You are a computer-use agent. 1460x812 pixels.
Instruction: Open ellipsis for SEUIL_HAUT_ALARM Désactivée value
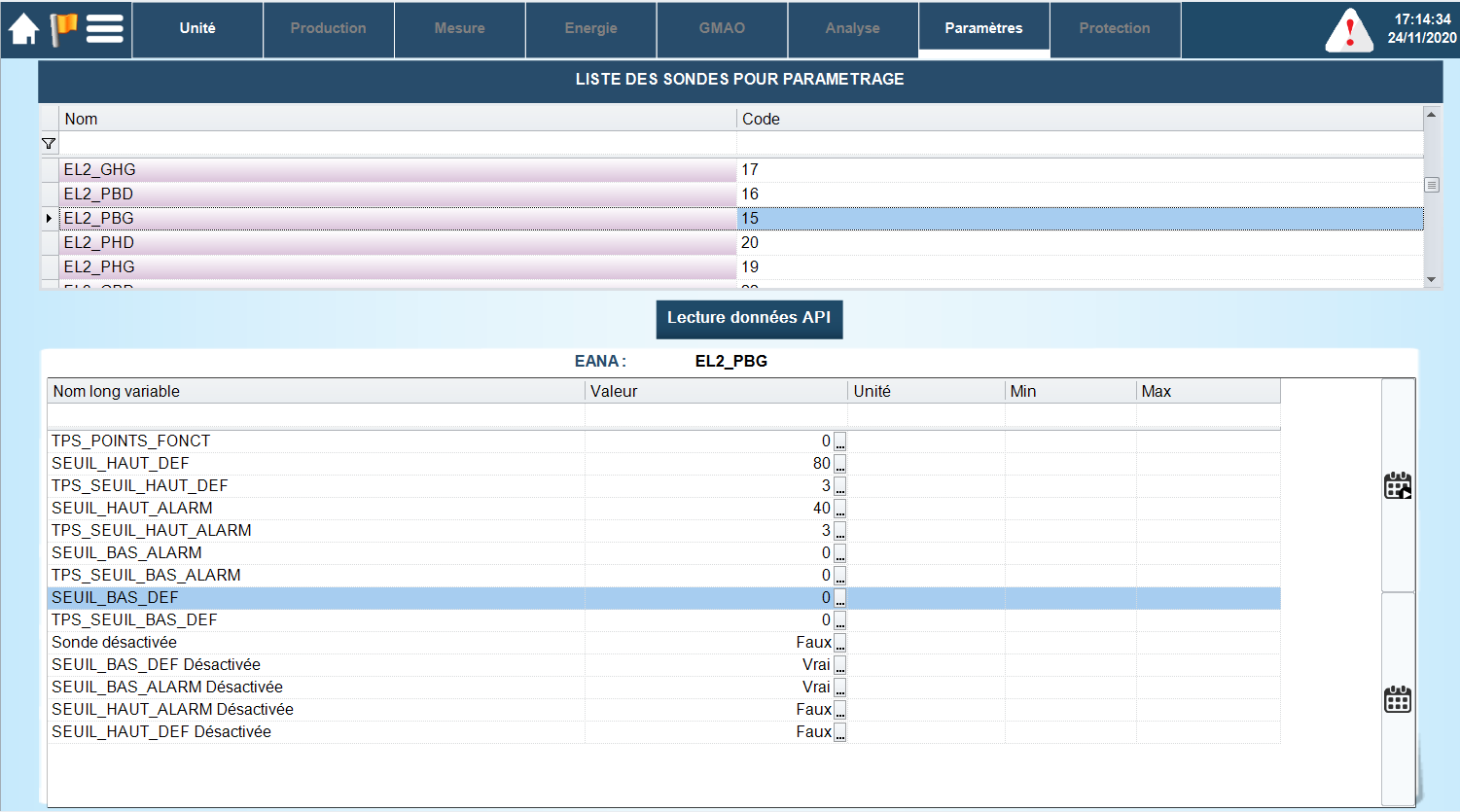(x=839, y=710)
